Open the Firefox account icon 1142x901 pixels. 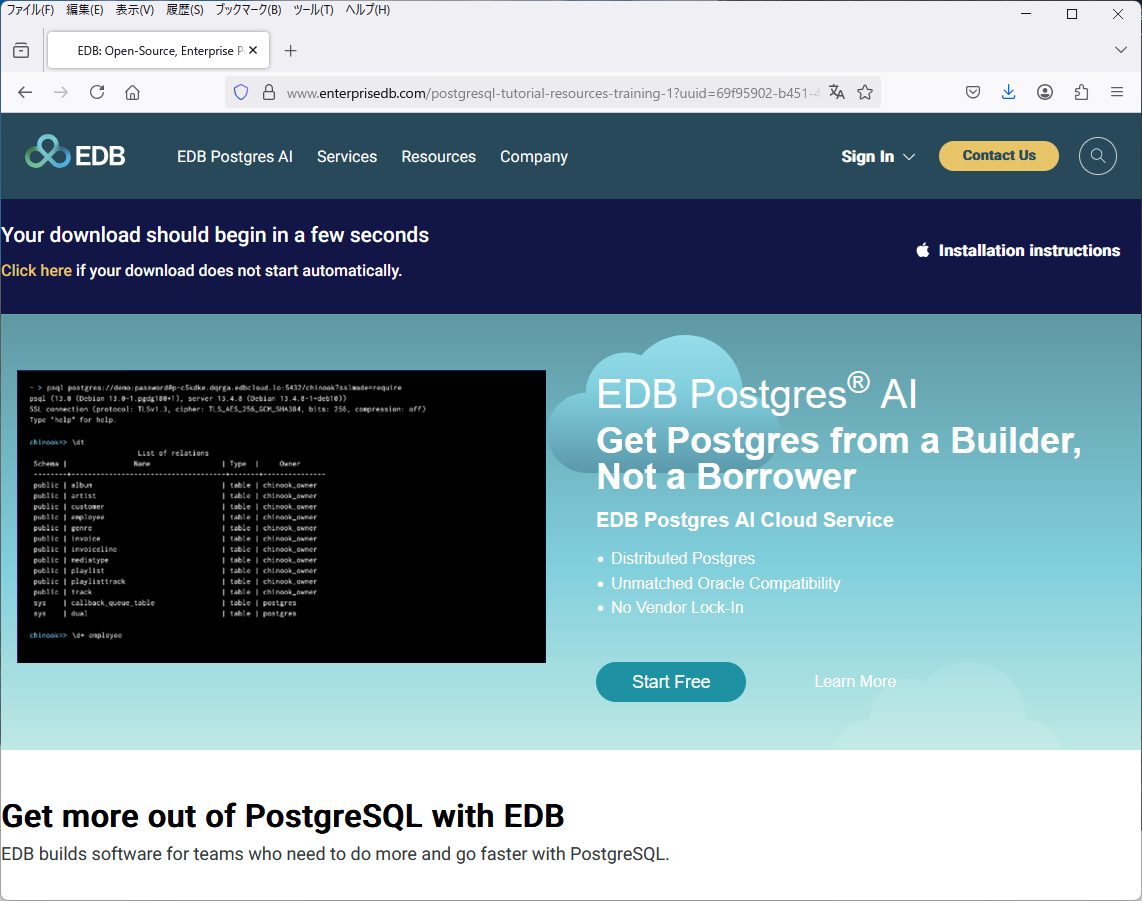(1045, 93)
